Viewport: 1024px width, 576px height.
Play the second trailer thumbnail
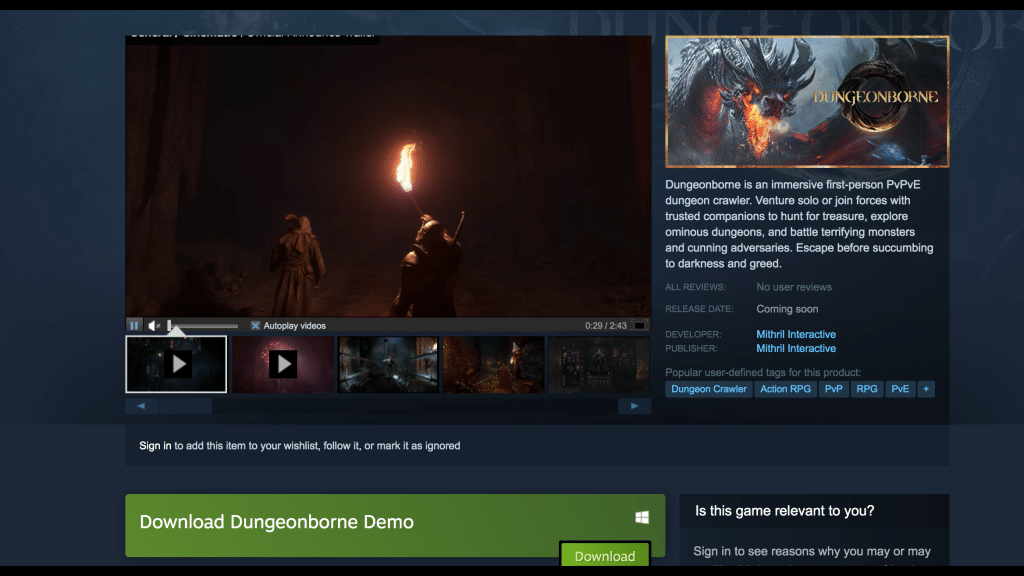click(x=283, y=364)
